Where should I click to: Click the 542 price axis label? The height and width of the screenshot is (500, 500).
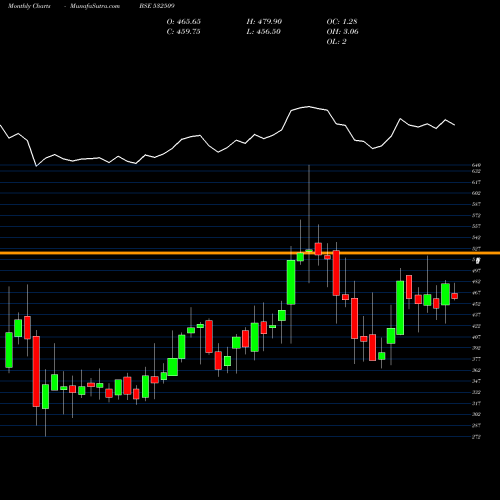(476, 237)
